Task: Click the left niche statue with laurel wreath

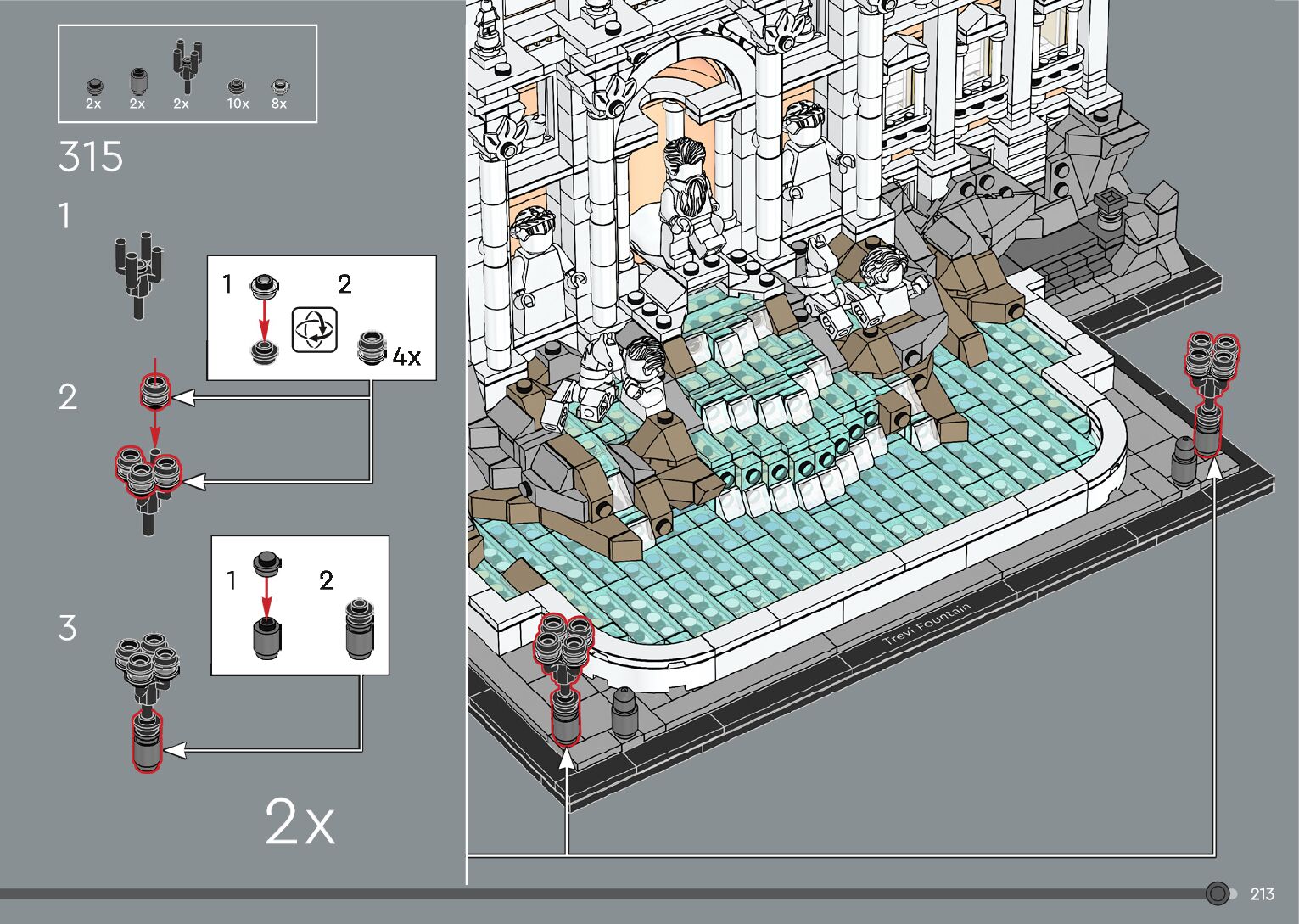Action: pyautogui.click(x=536, y=255)
